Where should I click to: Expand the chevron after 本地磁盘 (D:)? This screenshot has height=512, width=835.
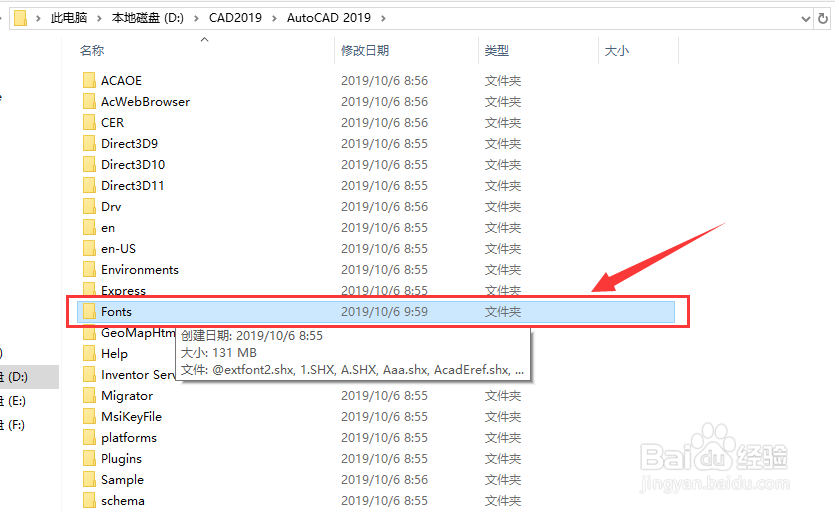(197, 18)
